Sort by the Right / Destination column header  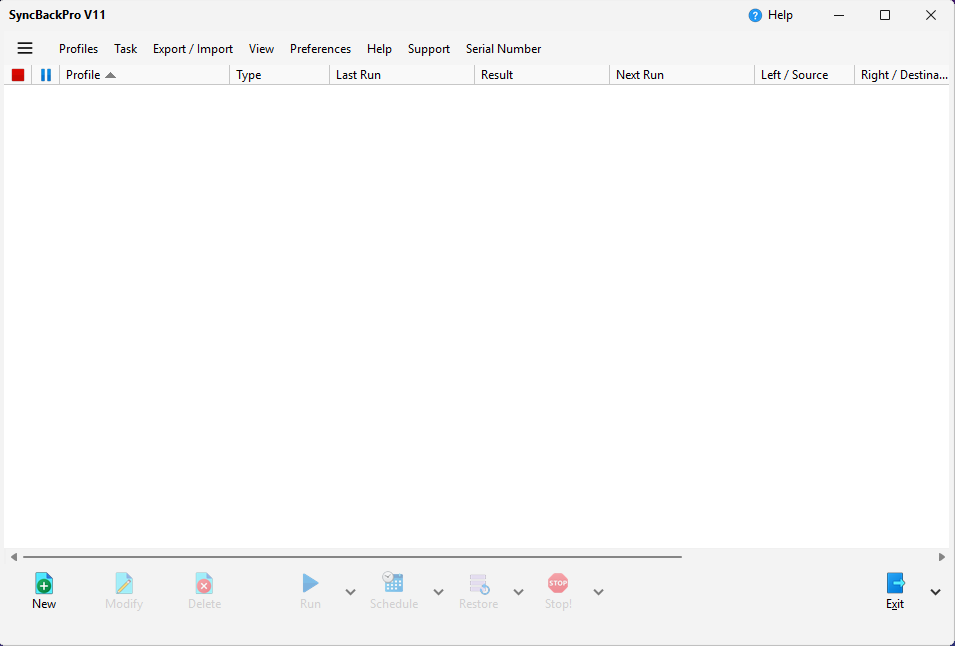click(x=902, y=75)
